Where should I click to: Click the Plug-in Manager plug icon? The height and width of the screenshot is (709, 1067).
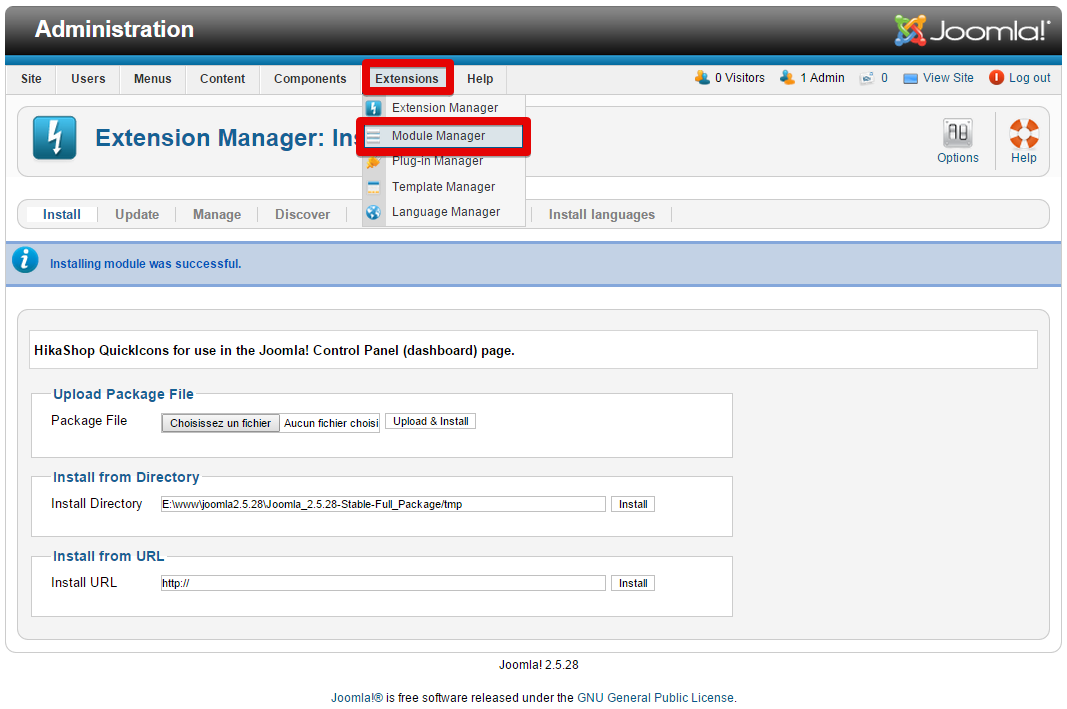point(374,162)
